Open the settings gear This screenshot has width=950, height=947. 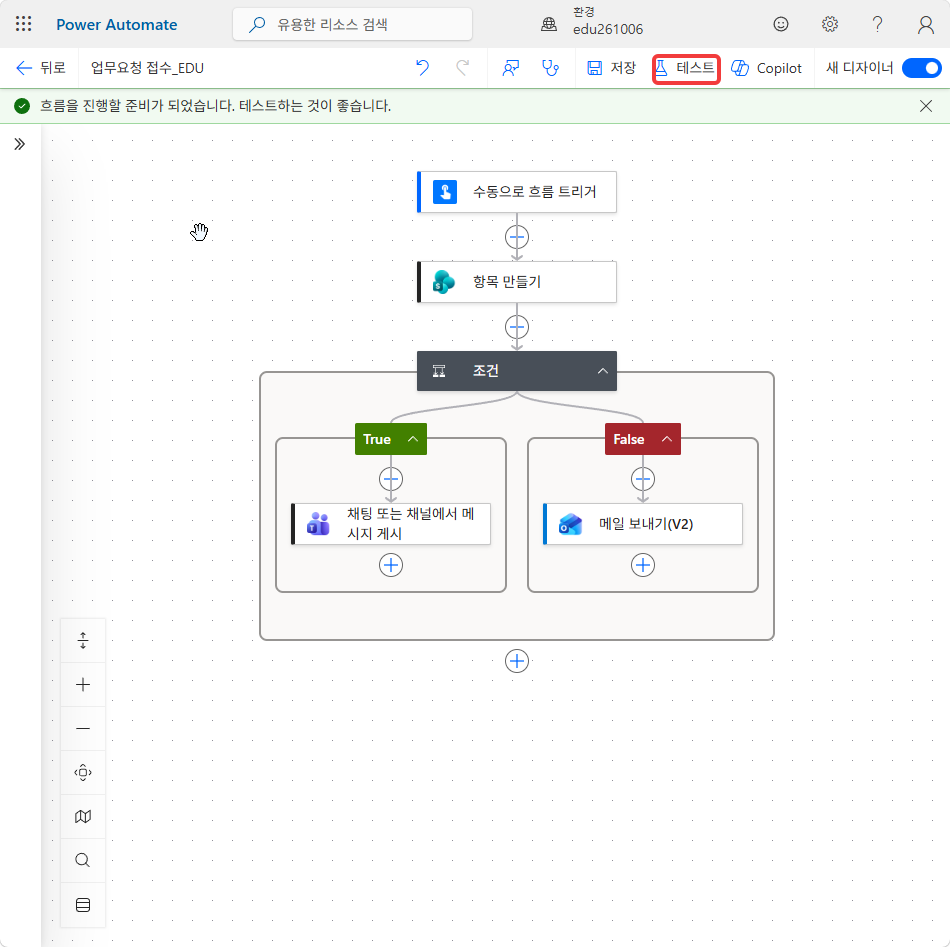coord(829,24)
